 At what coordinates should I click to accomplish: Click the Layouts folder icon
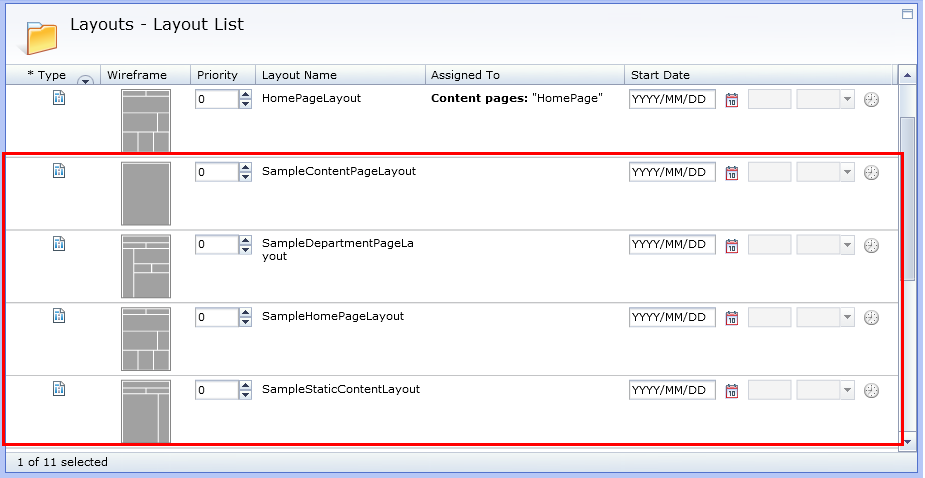42,36
